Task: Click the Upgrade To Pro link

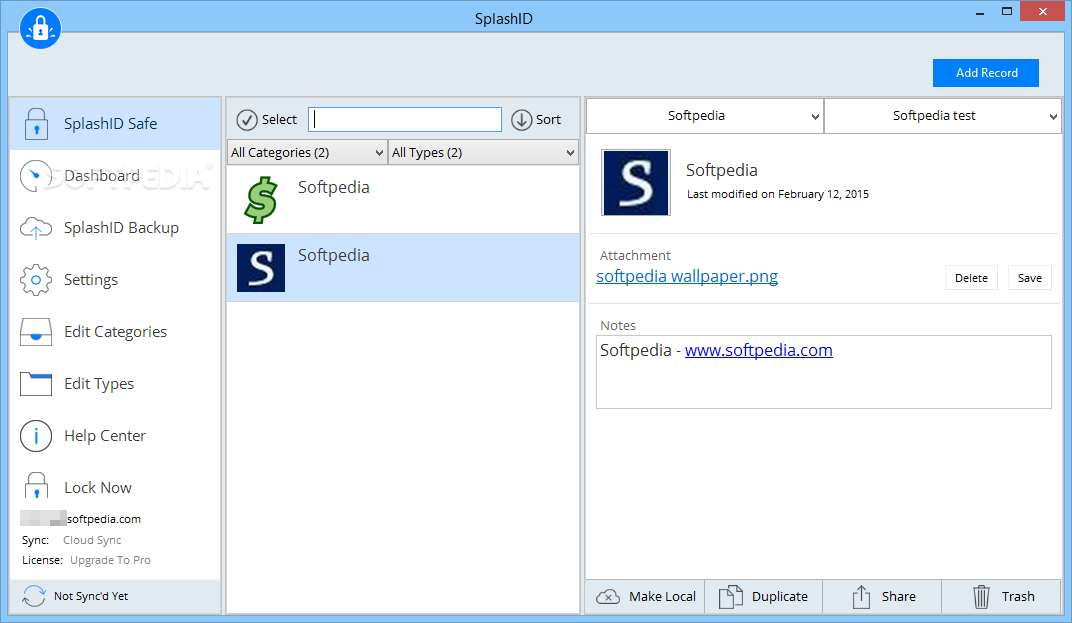Action: coord(110,560)
